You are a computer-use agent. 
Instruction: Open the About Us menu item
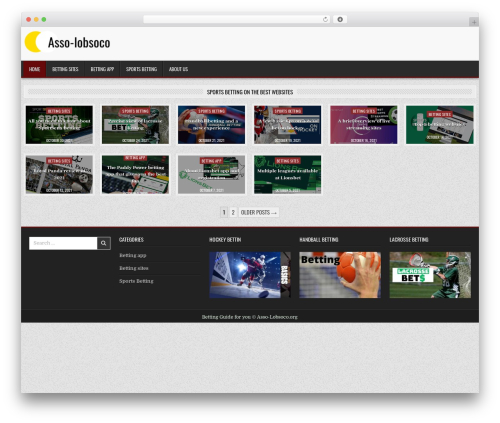tap(178, 69)
